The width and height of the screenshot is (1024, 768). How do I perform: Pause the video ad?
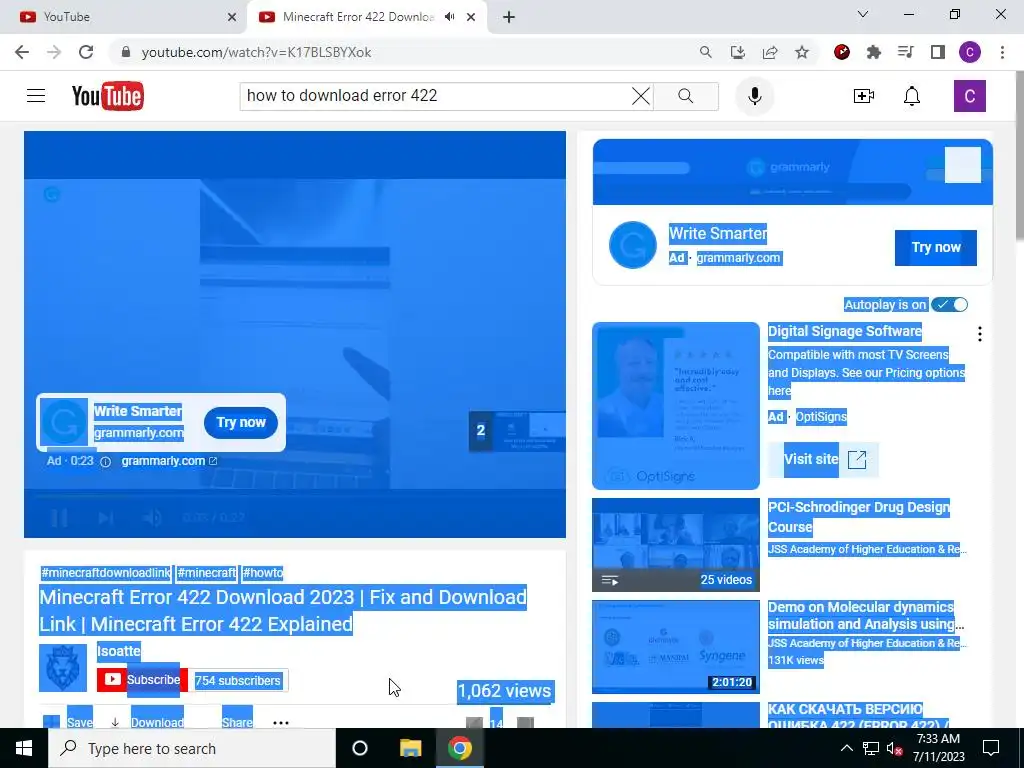point(59,518)
